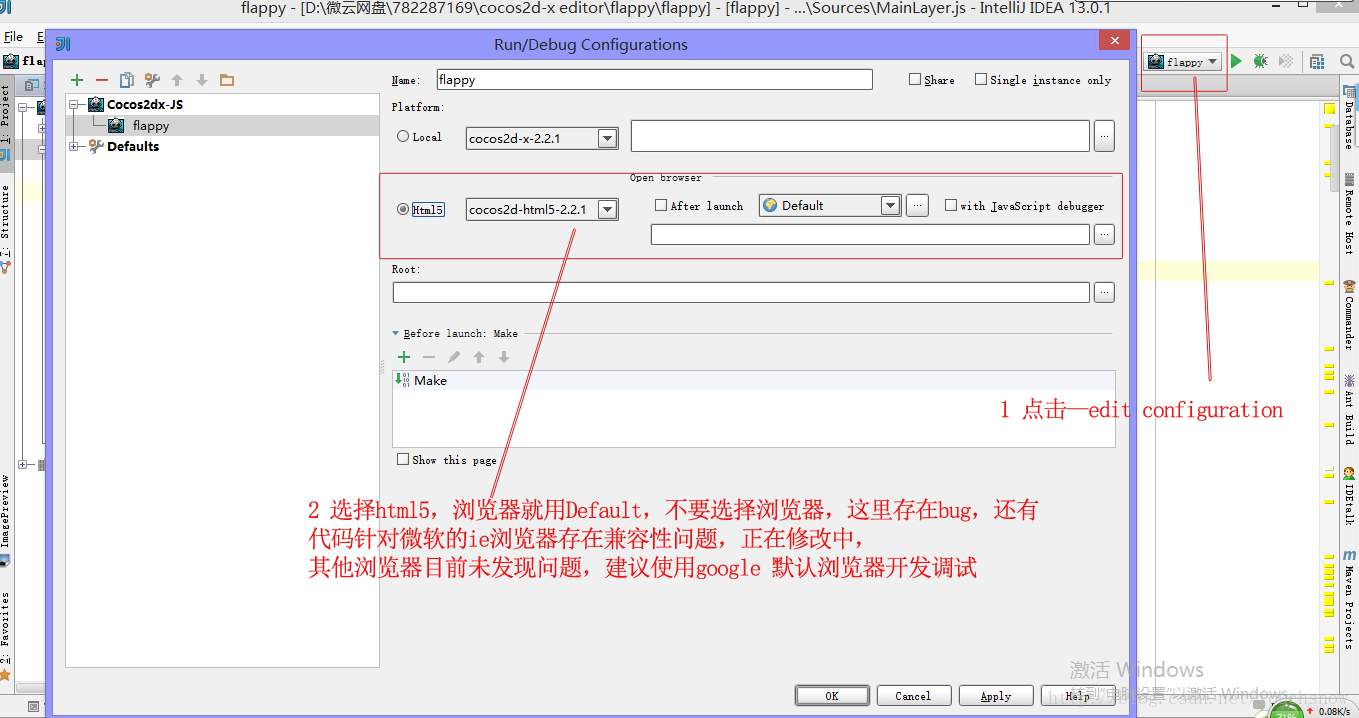Viewport: 1359px width, 718px height.
Task: Open Structure tool window tab
Action: point(6,222)
